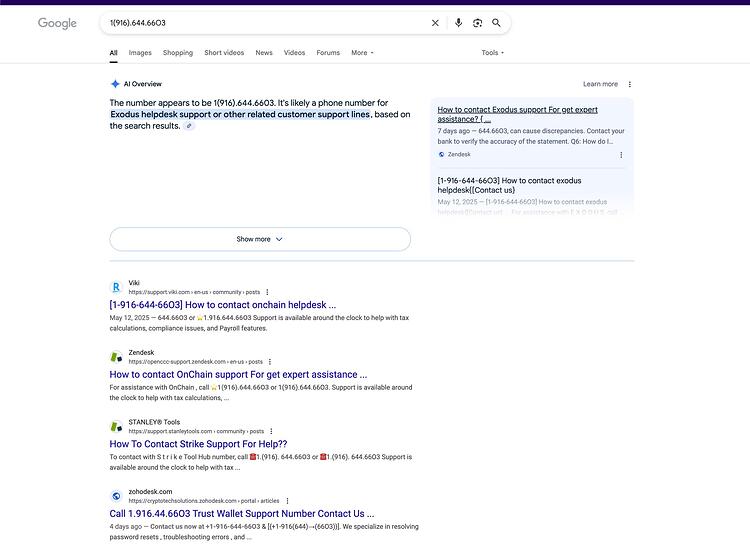The height and width of the screenshot is (550, 750).
Task: Open AI Overview three-dot options menu
Action: [x=629, y=84]
